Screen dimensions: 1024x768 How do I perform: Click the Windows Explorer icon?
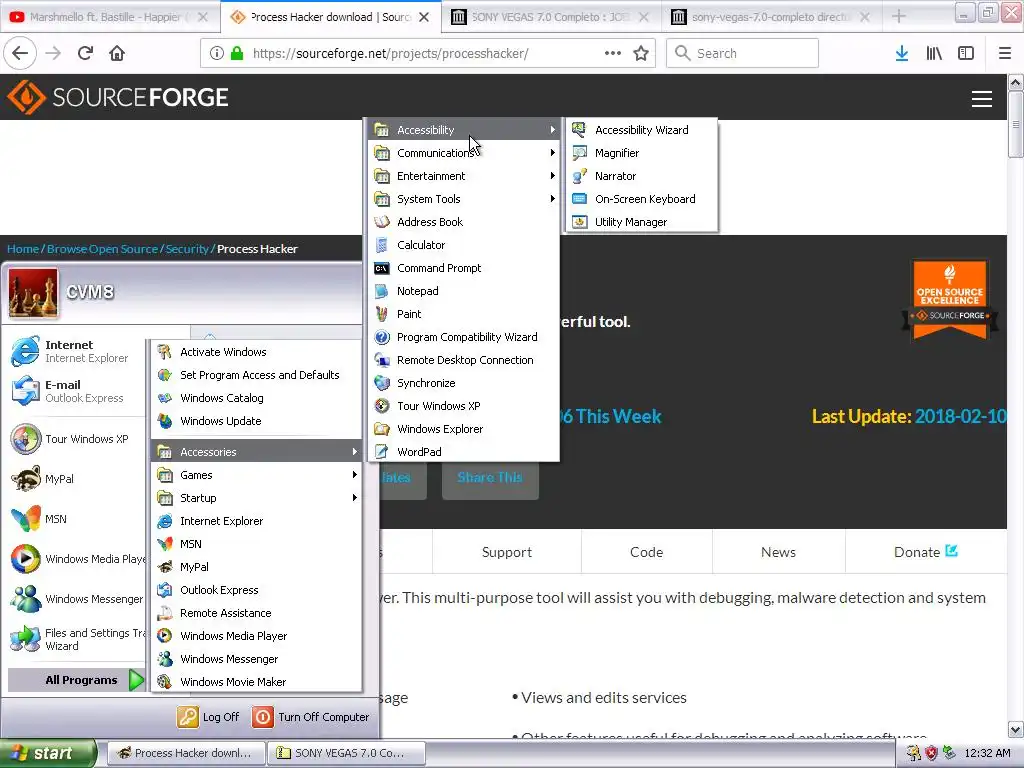(x=382, y=429)
